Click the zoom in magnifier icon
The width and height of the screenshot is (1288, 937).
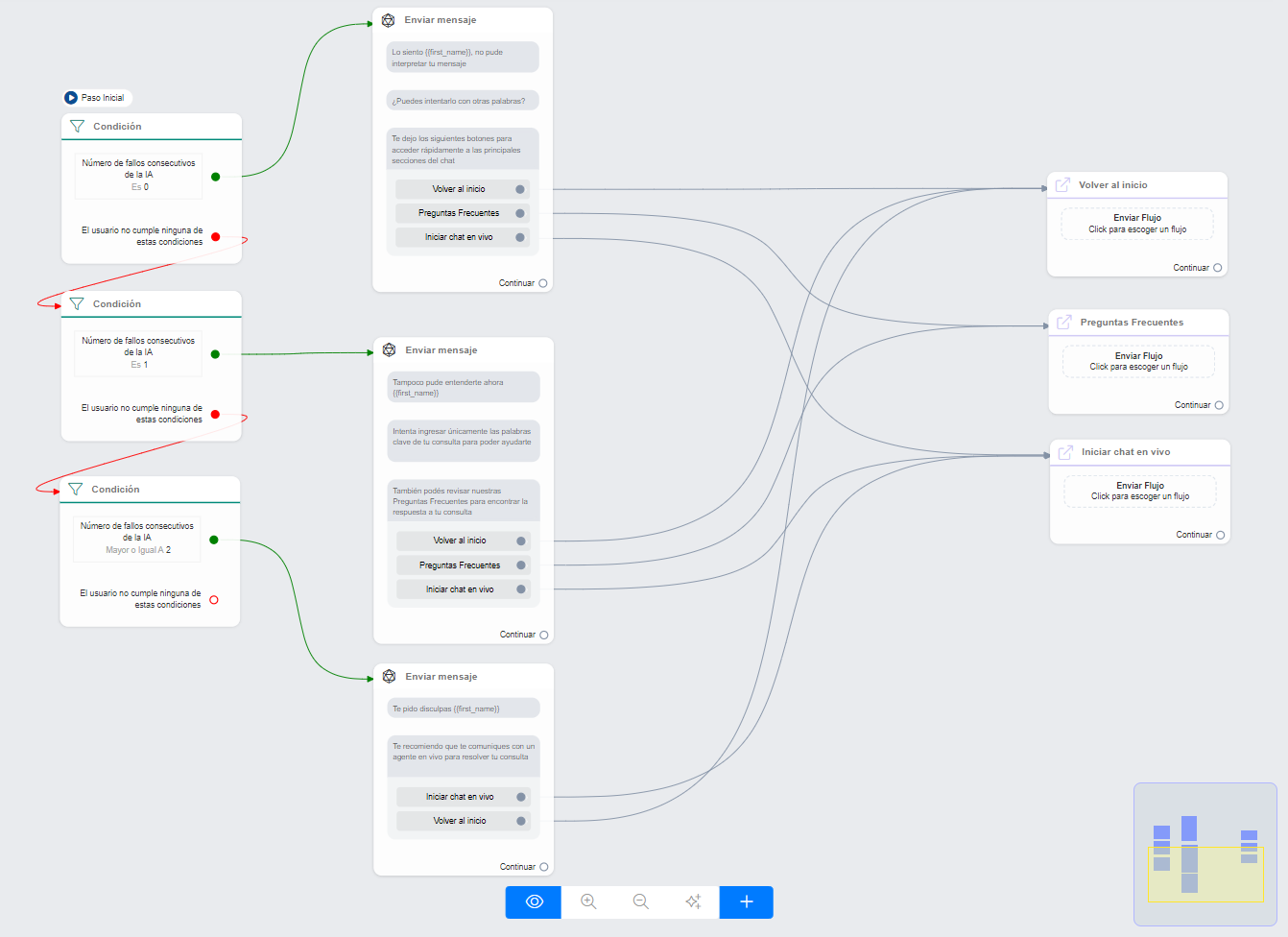[588, 901]
